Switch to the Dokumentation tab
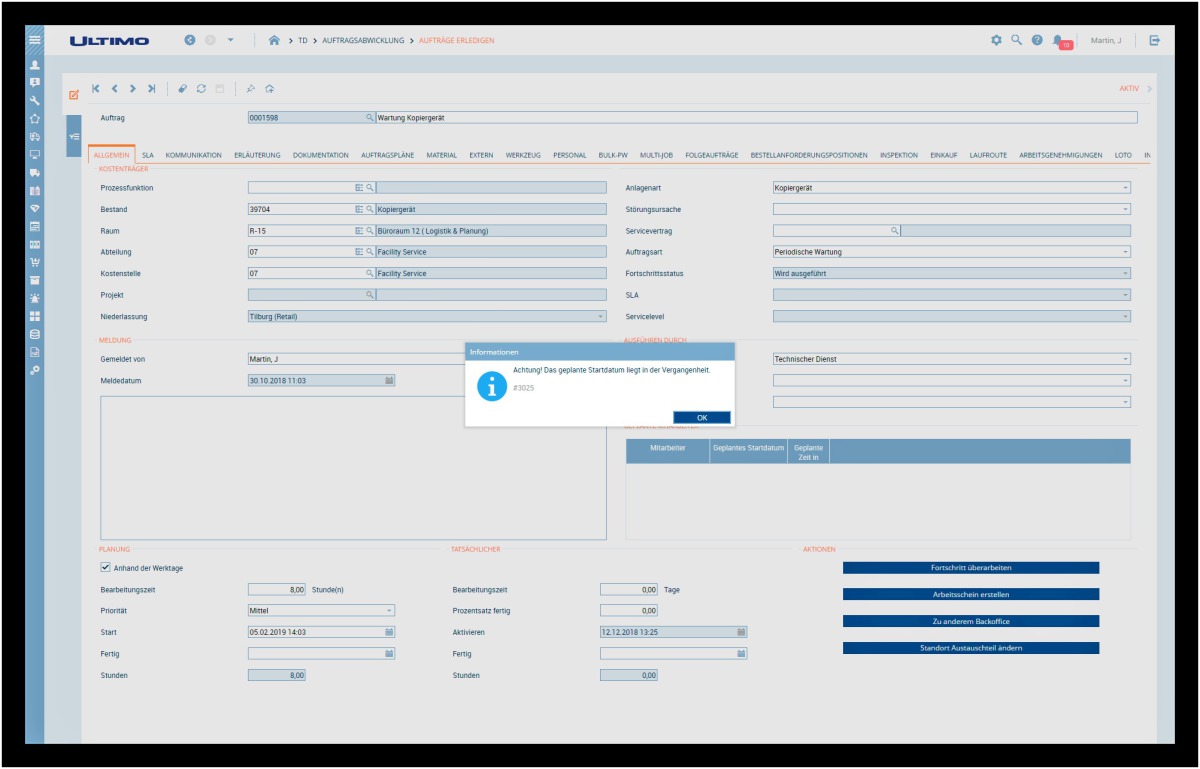Viewport: 1200px width, 769px height. click(x=321, y=156)
